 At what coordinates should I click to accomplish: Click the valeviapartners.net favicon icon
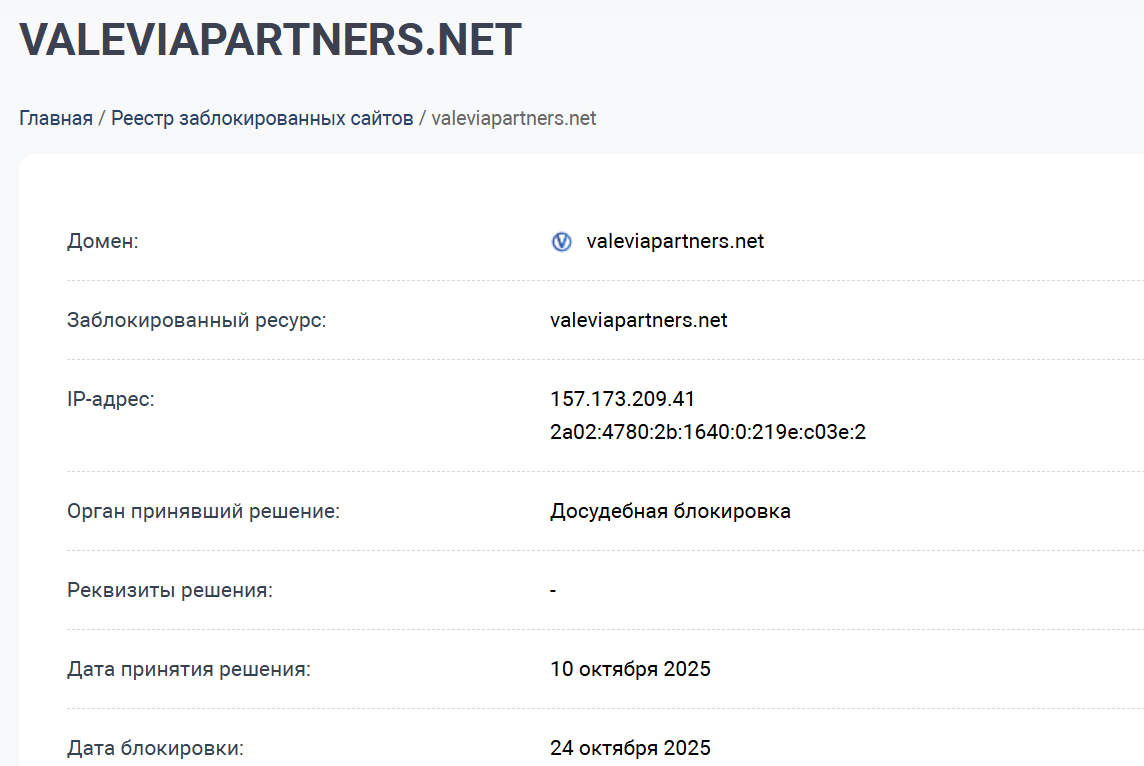(x=561, y=241)
